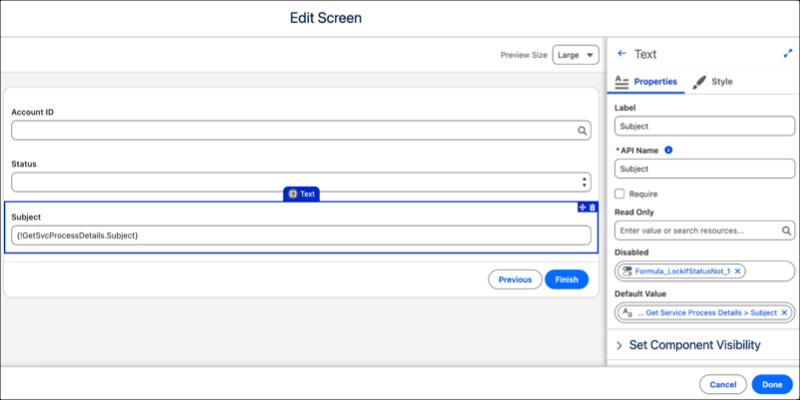Open the Preview Size Large dropdown
This screenshot has width=800, height=400.
[x=576, y=55]
